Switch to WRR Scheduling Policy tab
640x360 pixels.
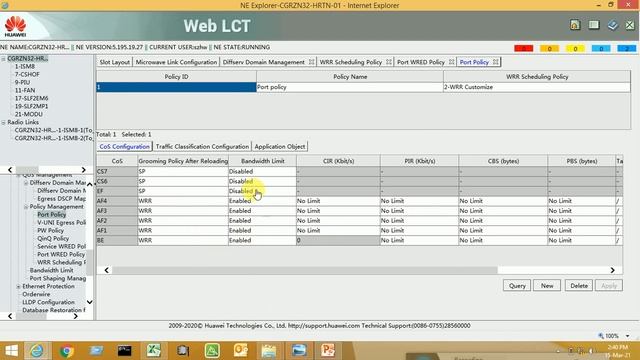pos(351,62)
